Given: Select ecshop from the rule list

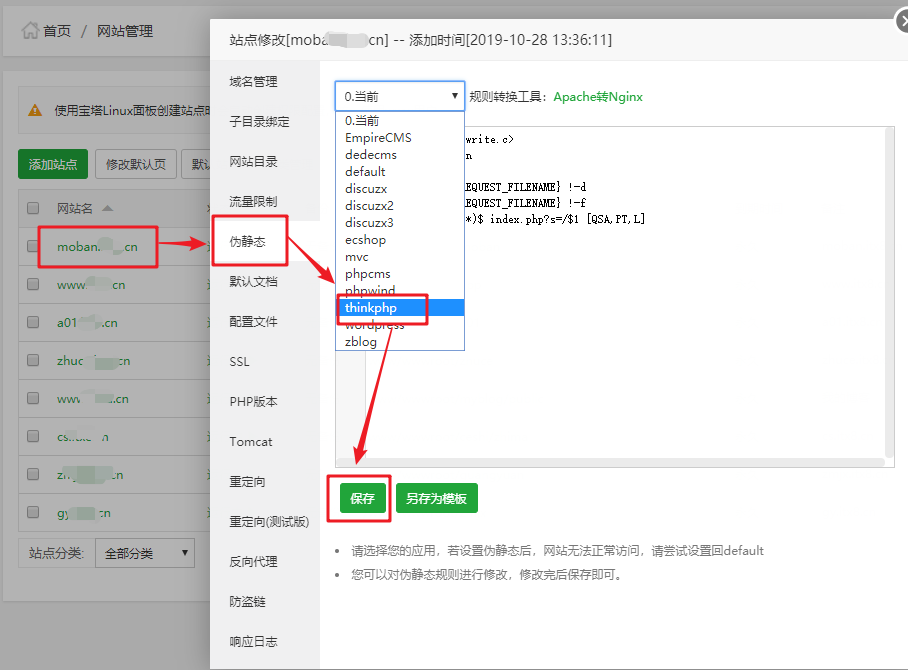Looking at the screenshot, I should [400, 240].
